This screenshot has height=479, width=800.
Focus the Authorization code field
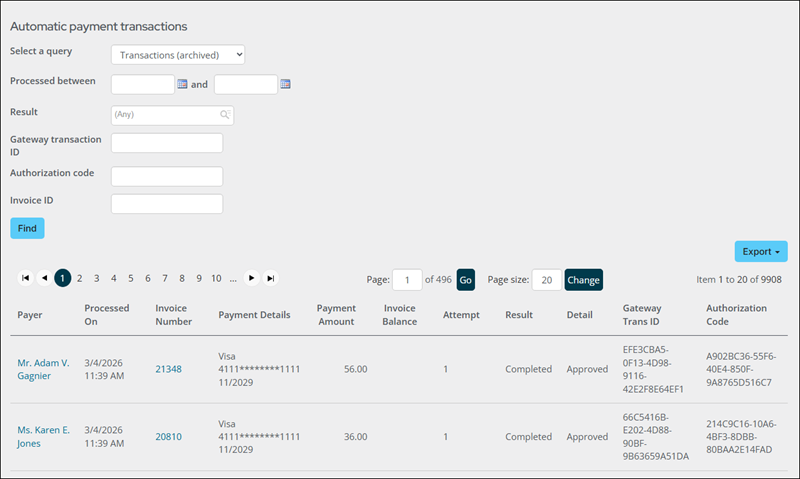coord(167,176)
